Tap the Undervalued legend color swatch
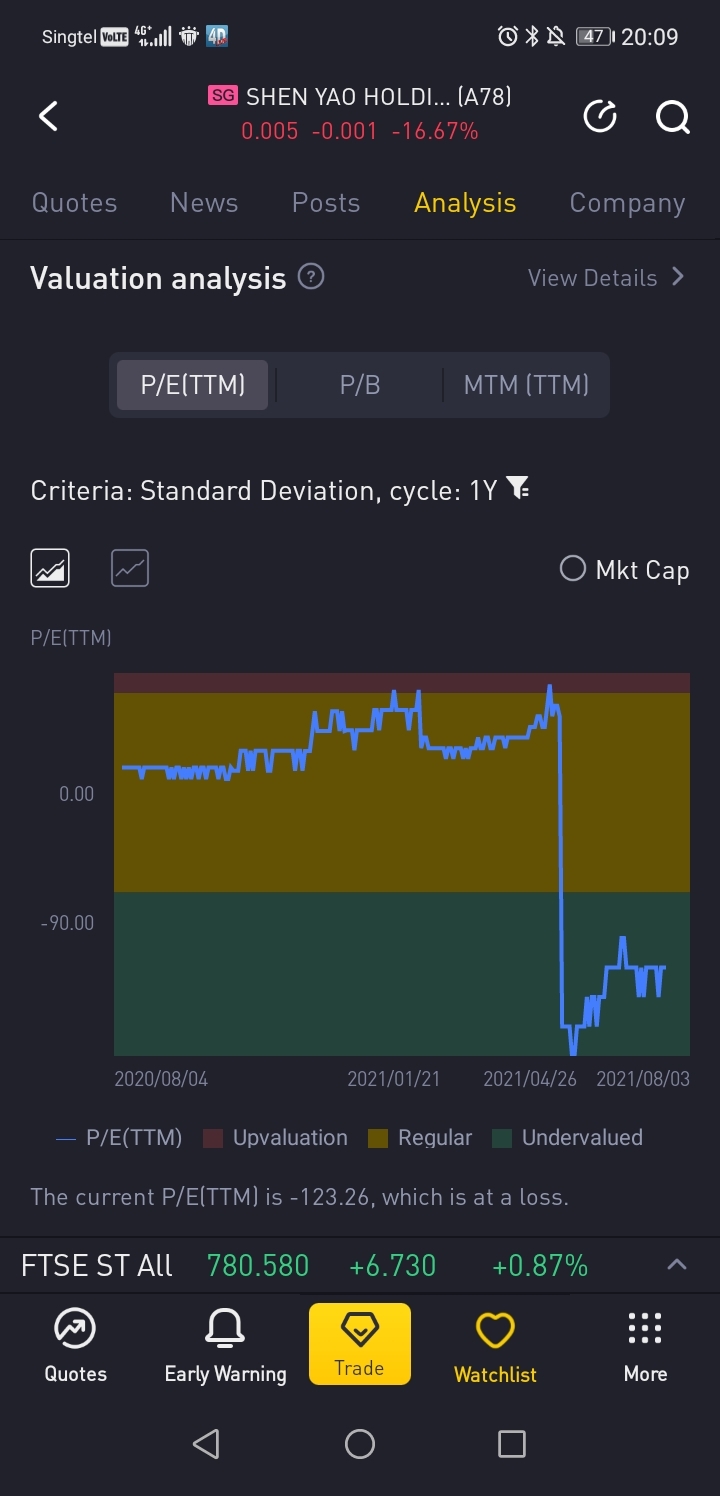720x1496 pixels. [x=502, y=1138]
